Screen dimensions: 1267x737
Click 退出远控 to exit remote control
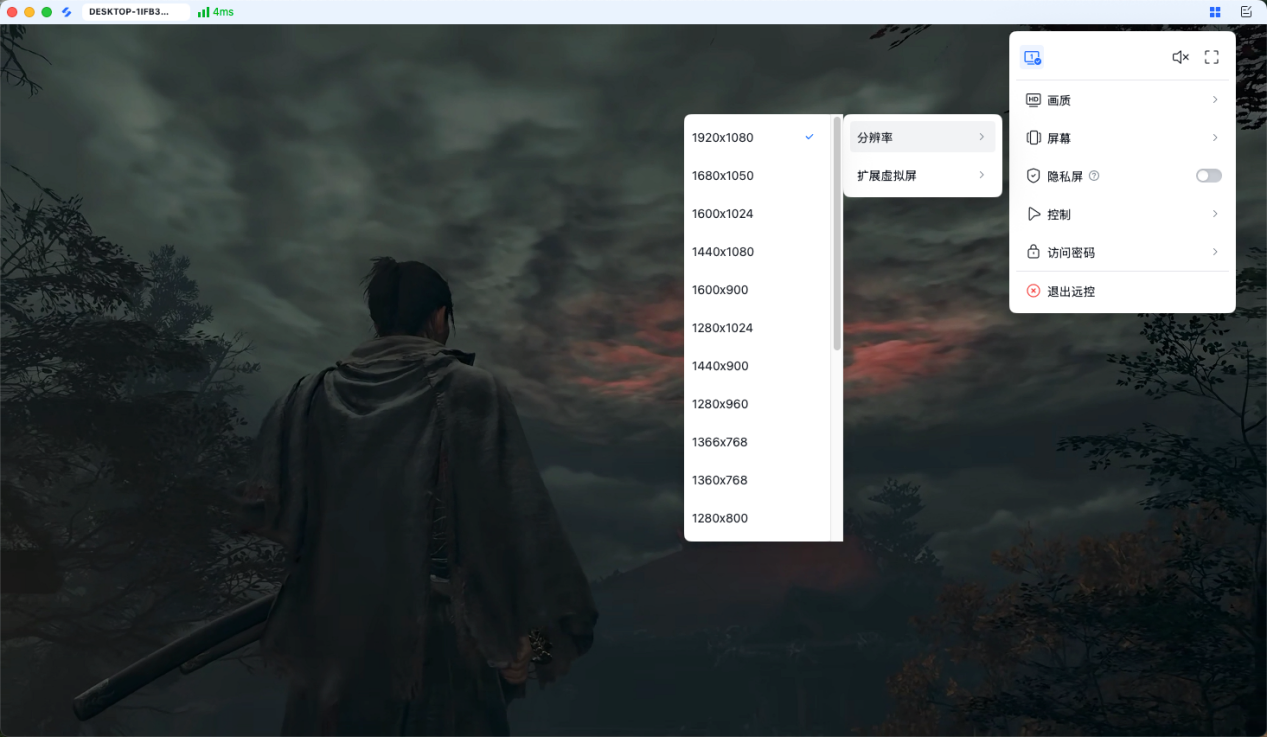click(x=1122, y=291)
